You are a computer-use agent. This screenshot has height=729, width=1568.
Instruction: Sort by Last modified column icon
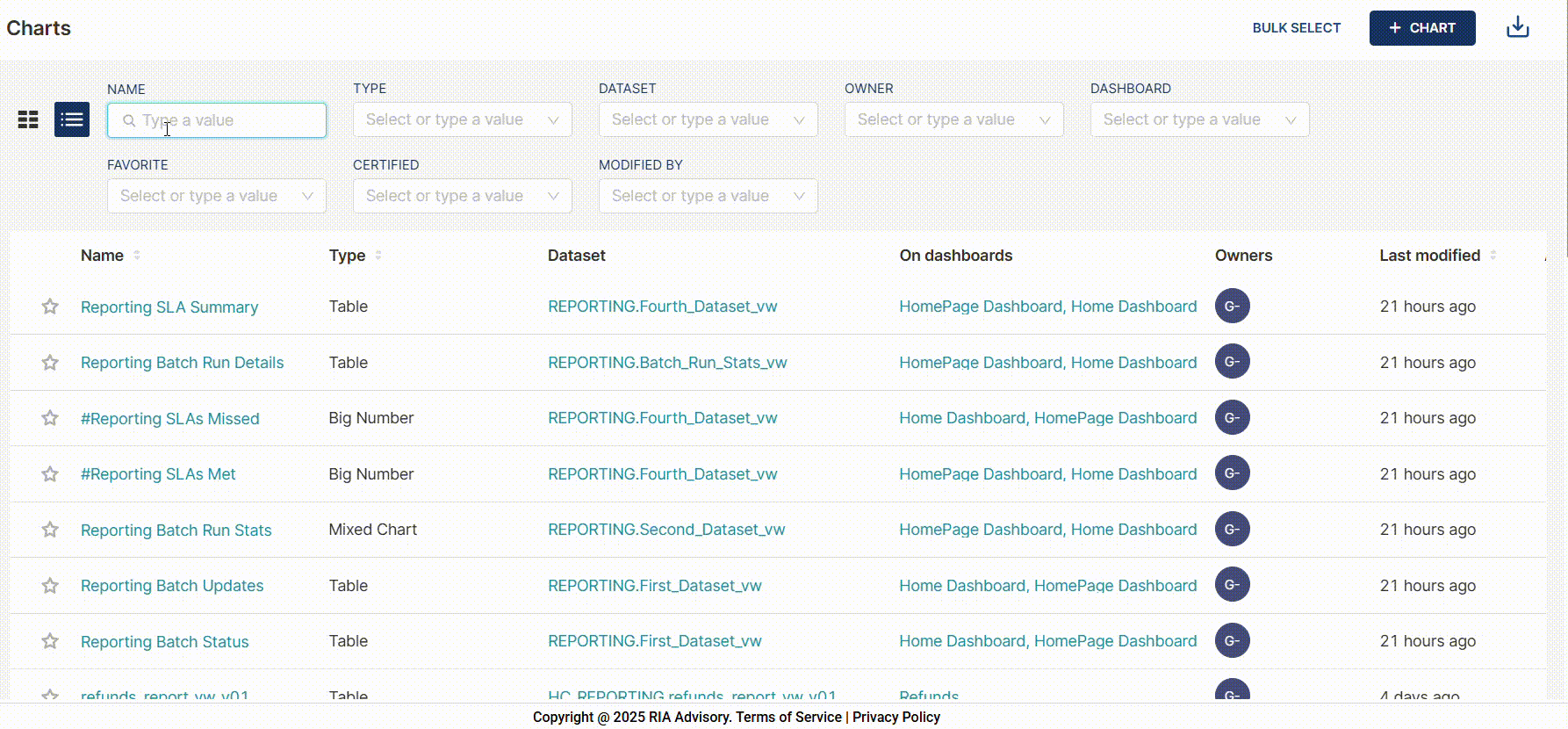click(x=1493, y=256)
